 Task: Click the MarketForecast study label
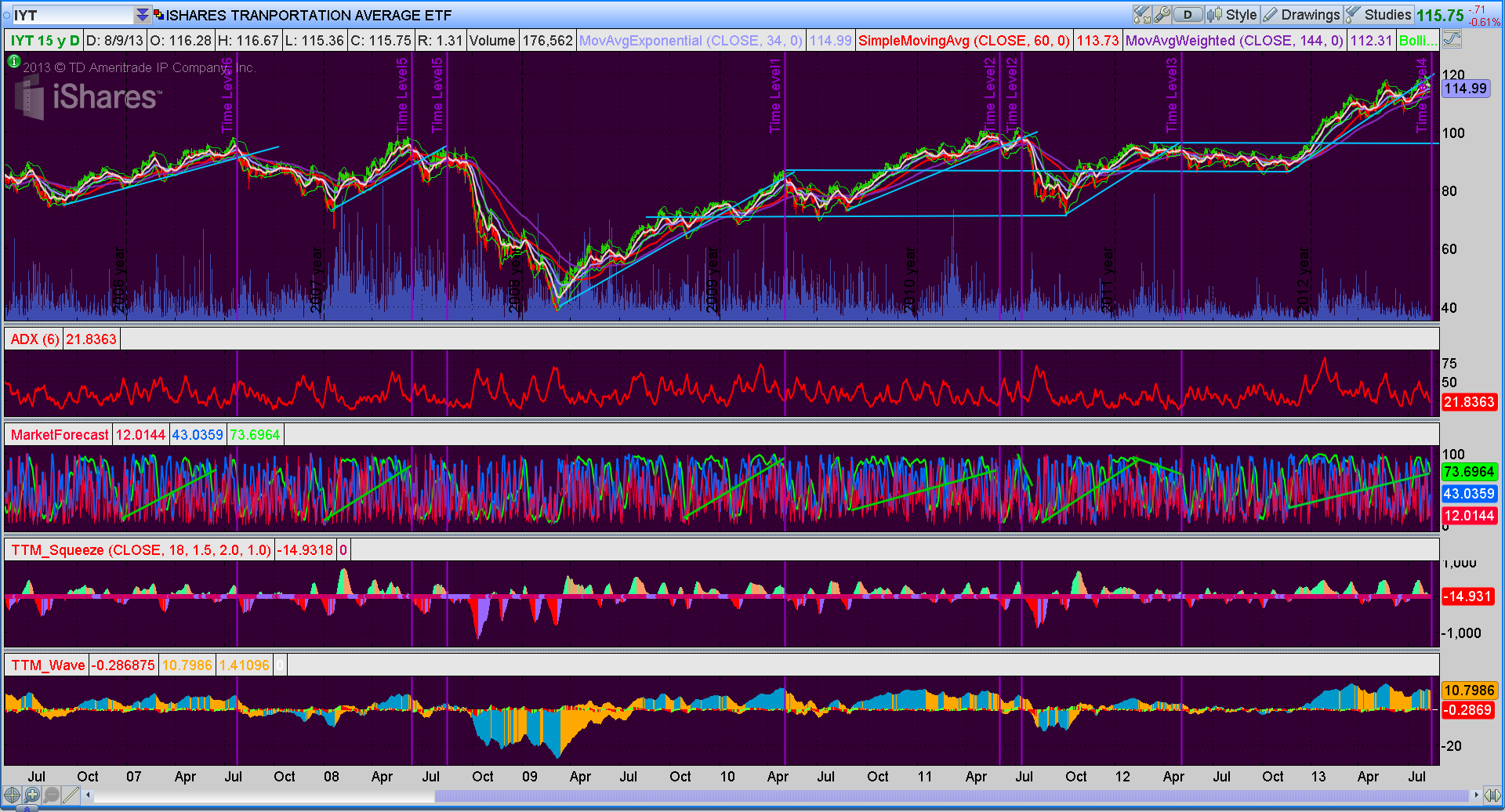[60, 435]
